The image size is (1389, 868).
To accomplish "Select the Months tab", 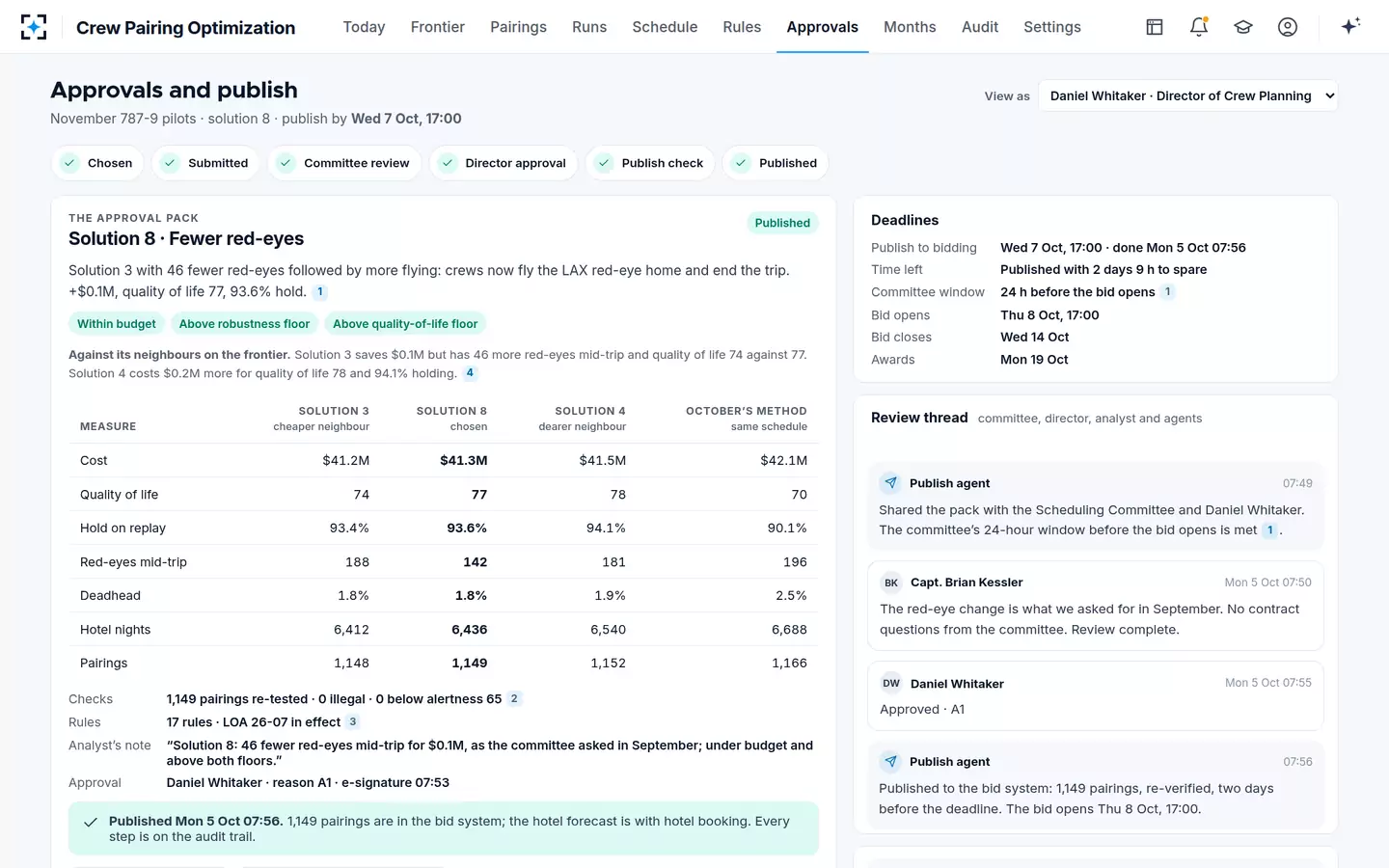I will pyautogui.click(x=910, y=27).
